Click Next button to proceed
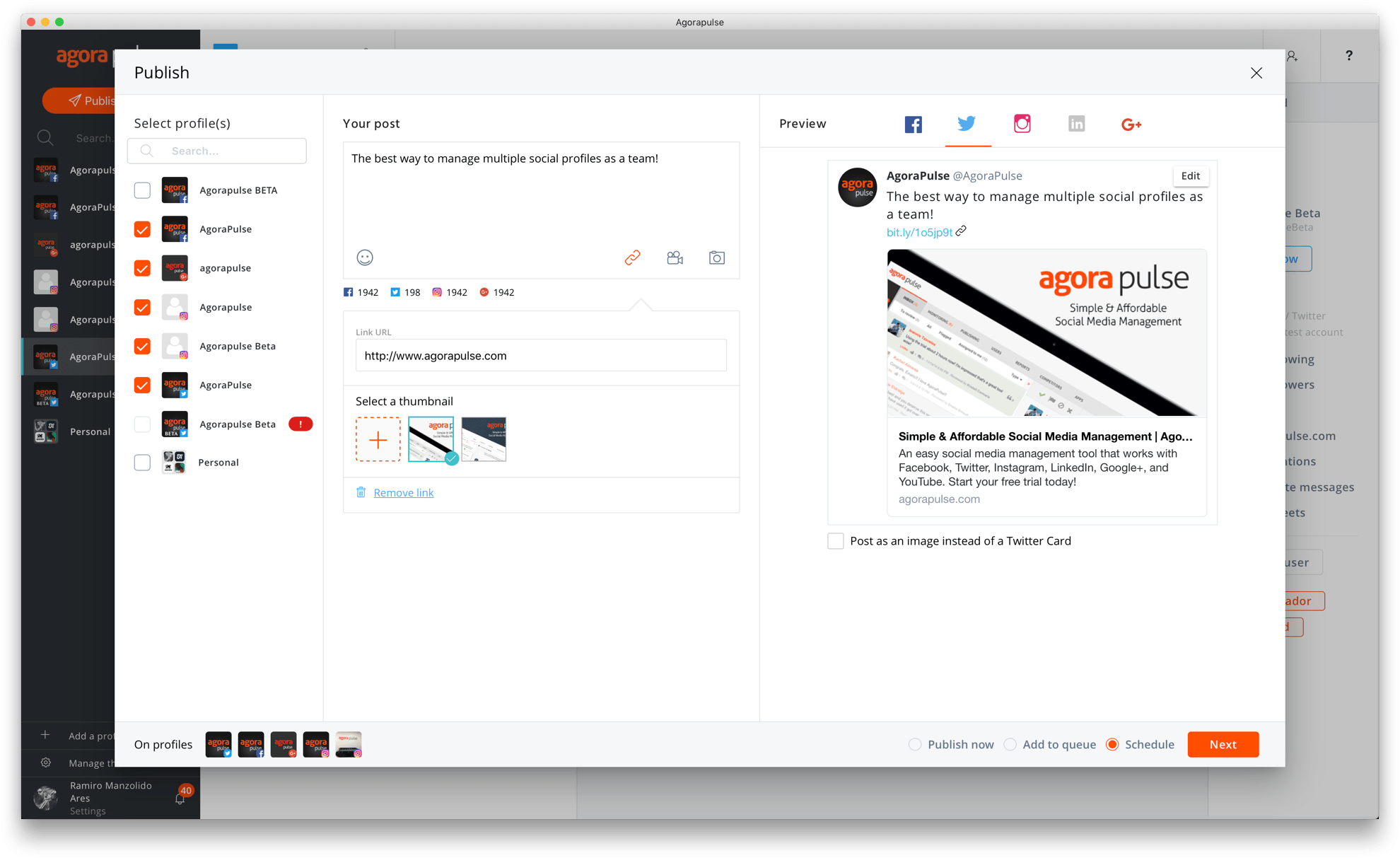The height and width of the screenshot is (858, 1400). 1223,743
